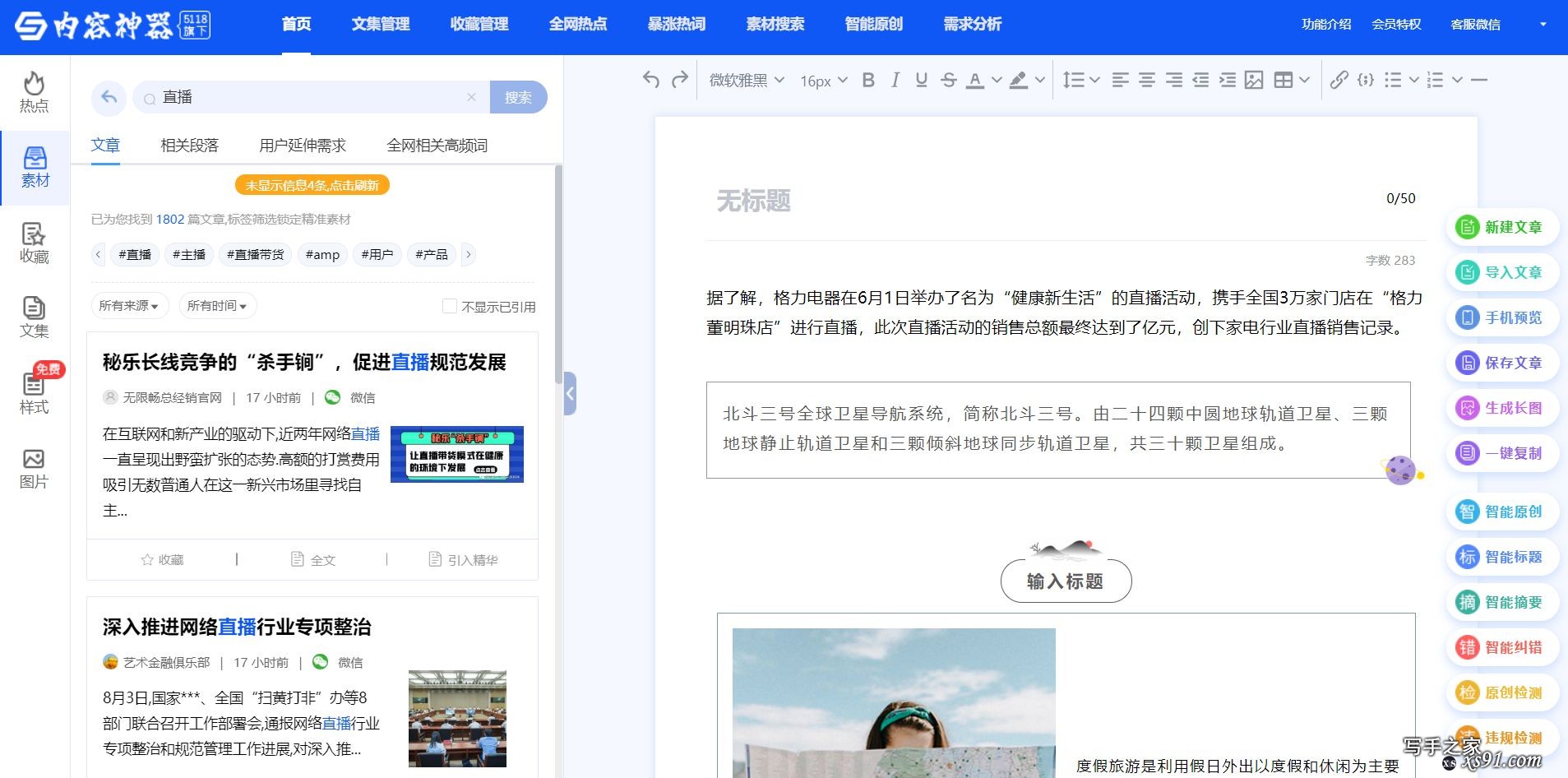
Task: Open the 所有来源 filter dropdown
Action: point(129,306)
